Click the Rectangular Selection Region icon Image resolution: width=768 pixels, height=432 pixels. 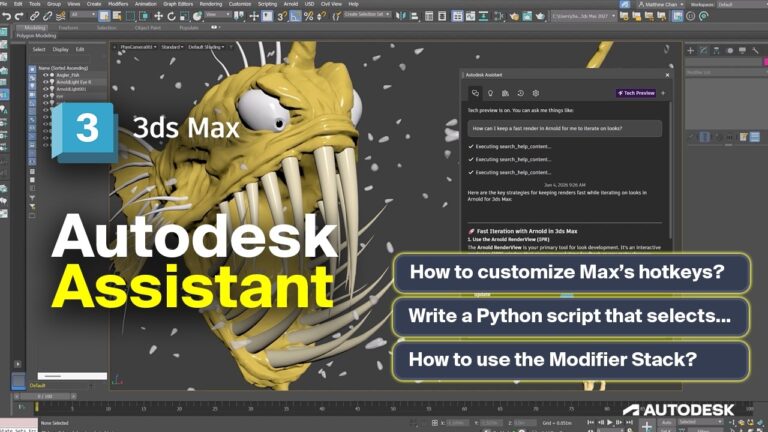[x=130, y=16]
